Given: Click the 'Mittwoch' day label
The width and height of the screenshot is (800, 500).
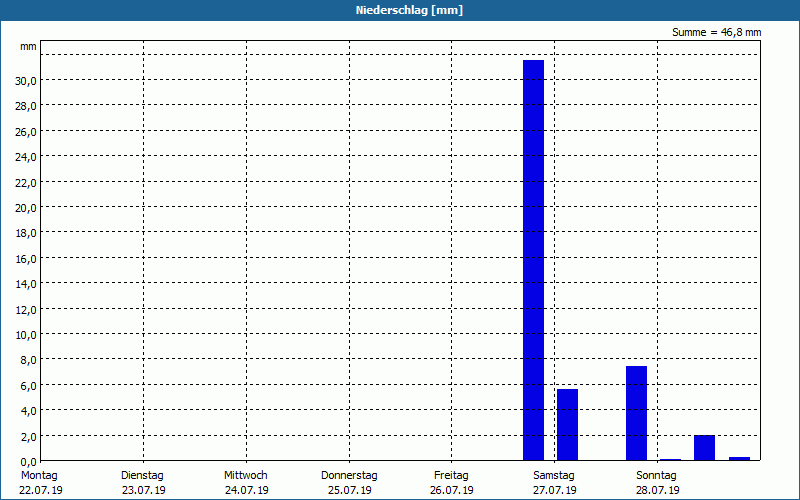Looking at the screenshot, I should [x=245, y=476].
